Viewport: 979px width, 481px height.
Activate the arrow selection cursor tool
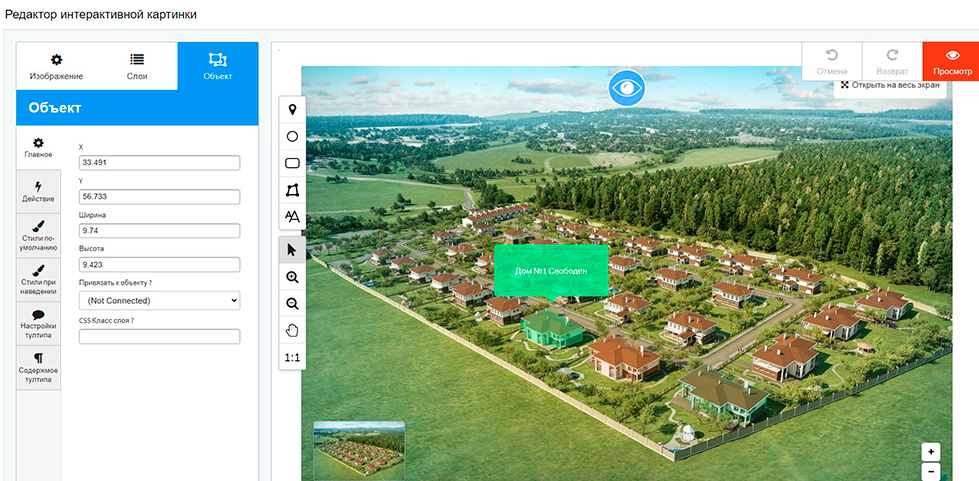[x=292, y=249]
